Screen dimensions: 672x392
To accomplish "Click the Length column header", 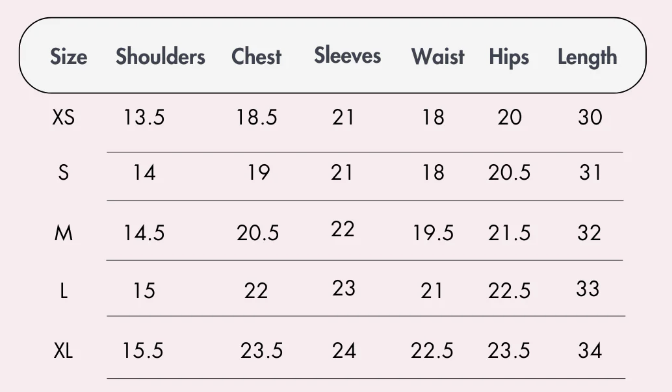I will pyautogui.click(x=587, y=57).
